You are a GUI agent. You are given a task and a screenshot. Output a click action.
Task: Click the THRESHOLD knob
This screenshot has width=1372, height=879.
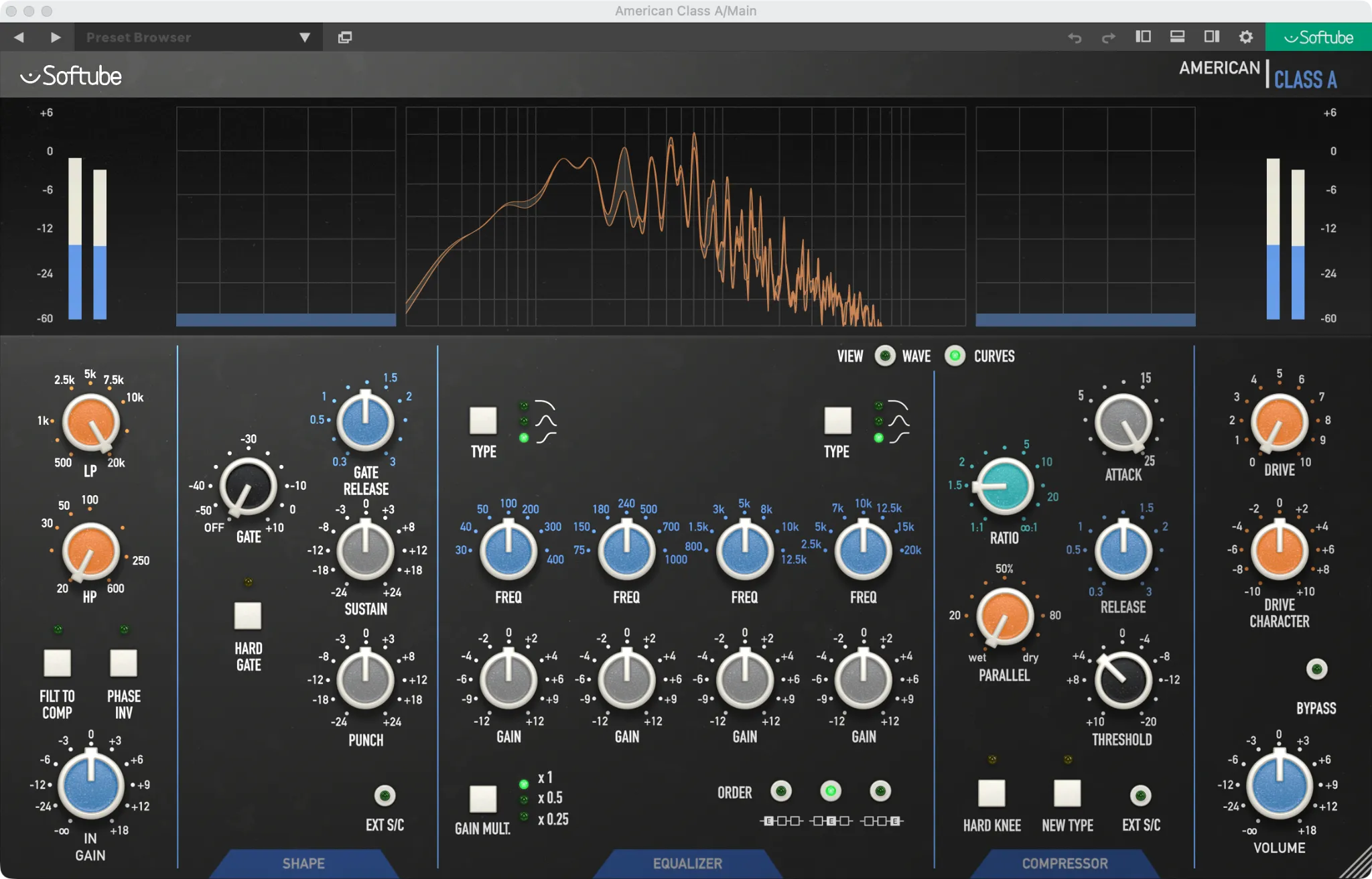tap(1123, 680)
